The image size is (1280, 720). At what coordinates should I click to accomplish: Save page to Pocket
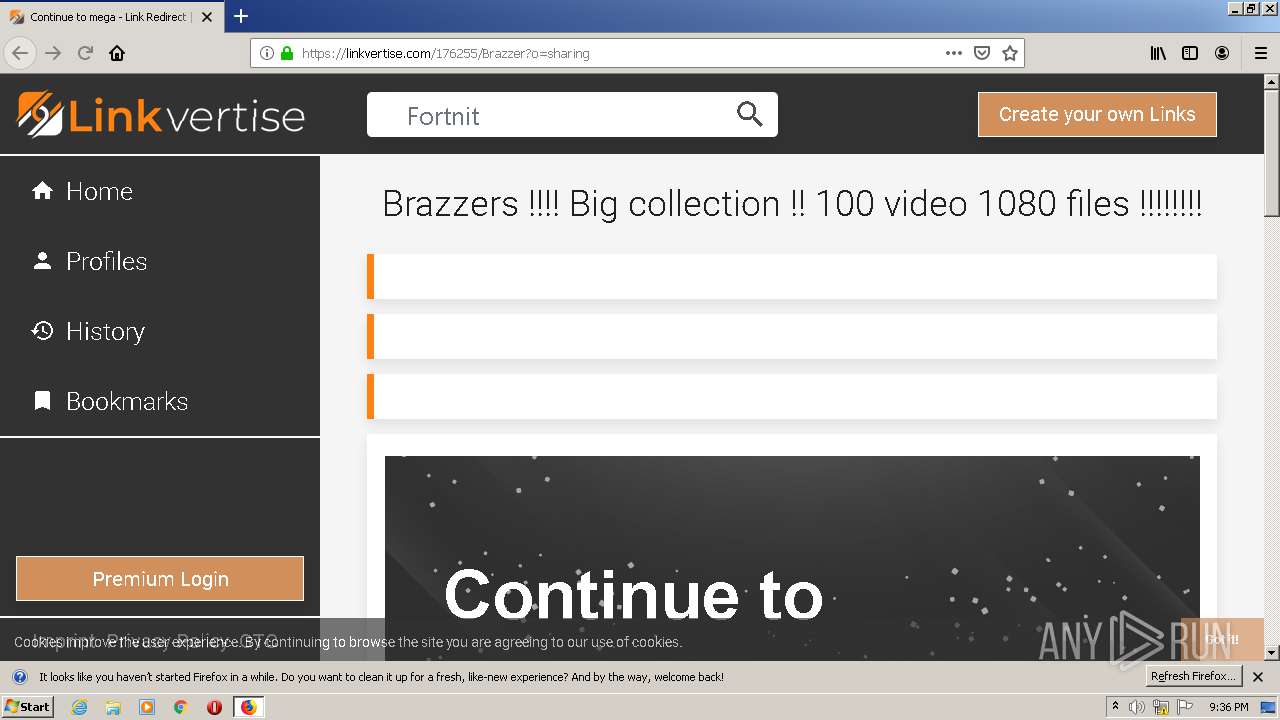click(x=982, y=53)
